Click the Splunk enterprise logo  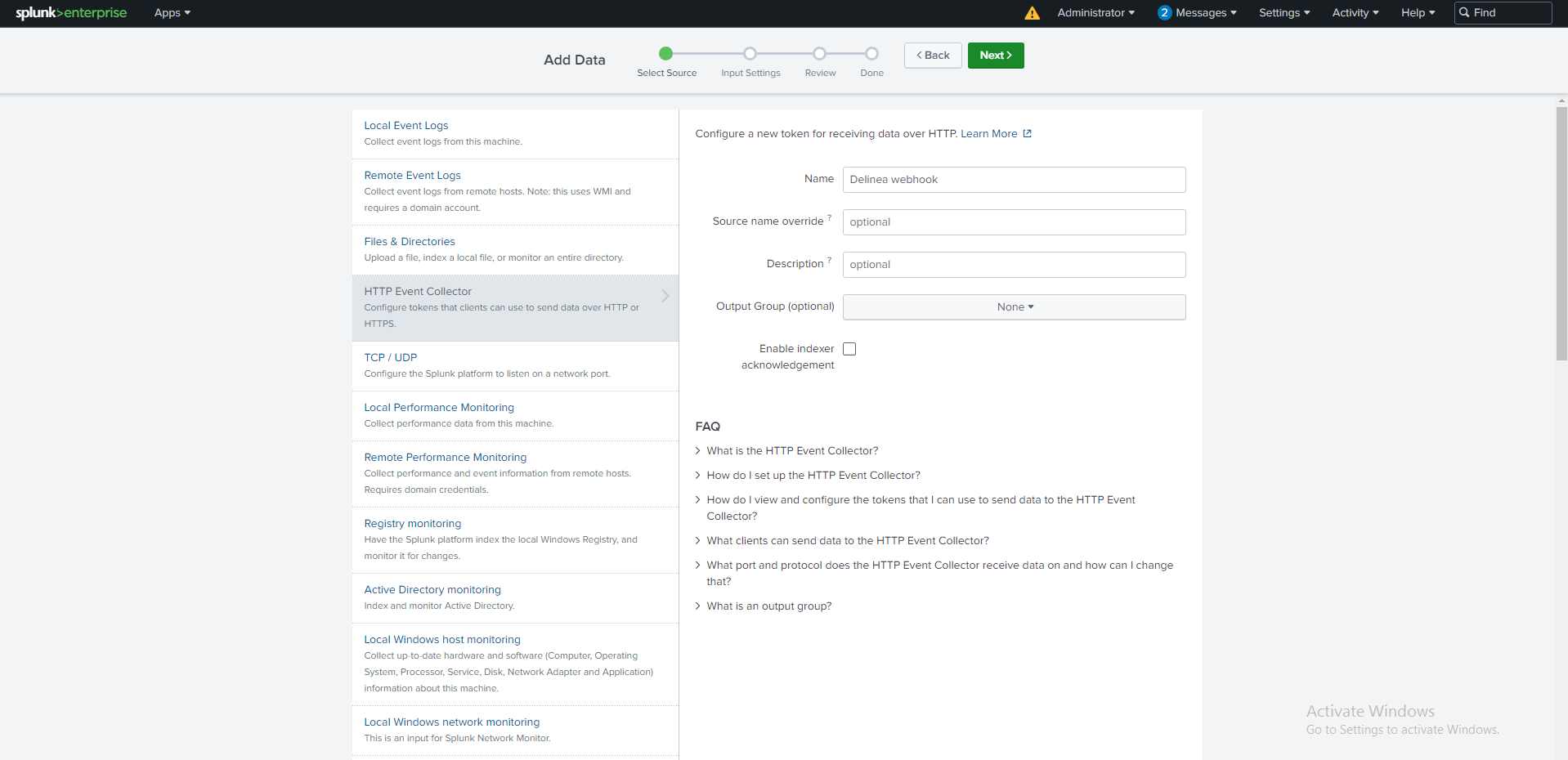71,13
